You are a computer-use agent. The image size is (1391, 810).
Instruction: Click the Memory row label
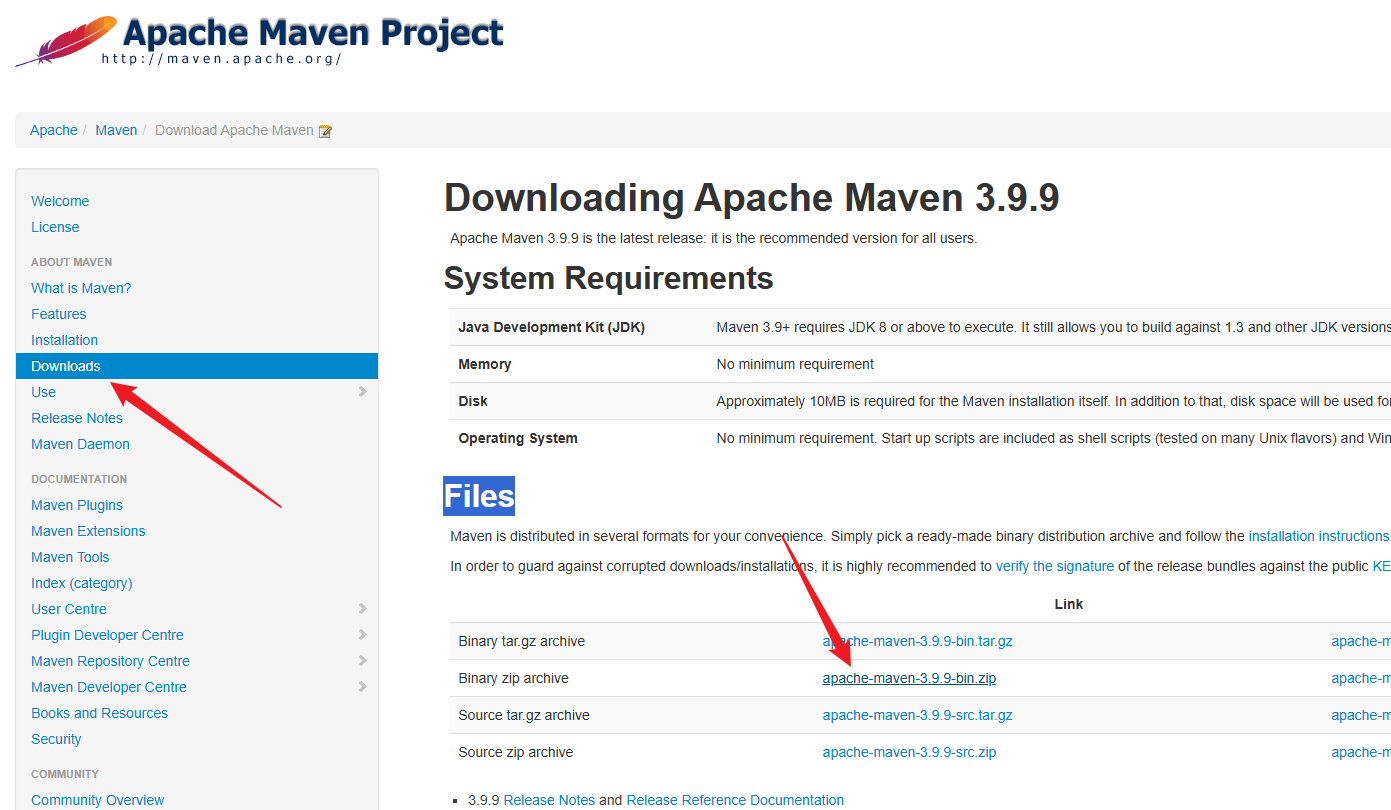pyautogui.click(x=485, y=364)
